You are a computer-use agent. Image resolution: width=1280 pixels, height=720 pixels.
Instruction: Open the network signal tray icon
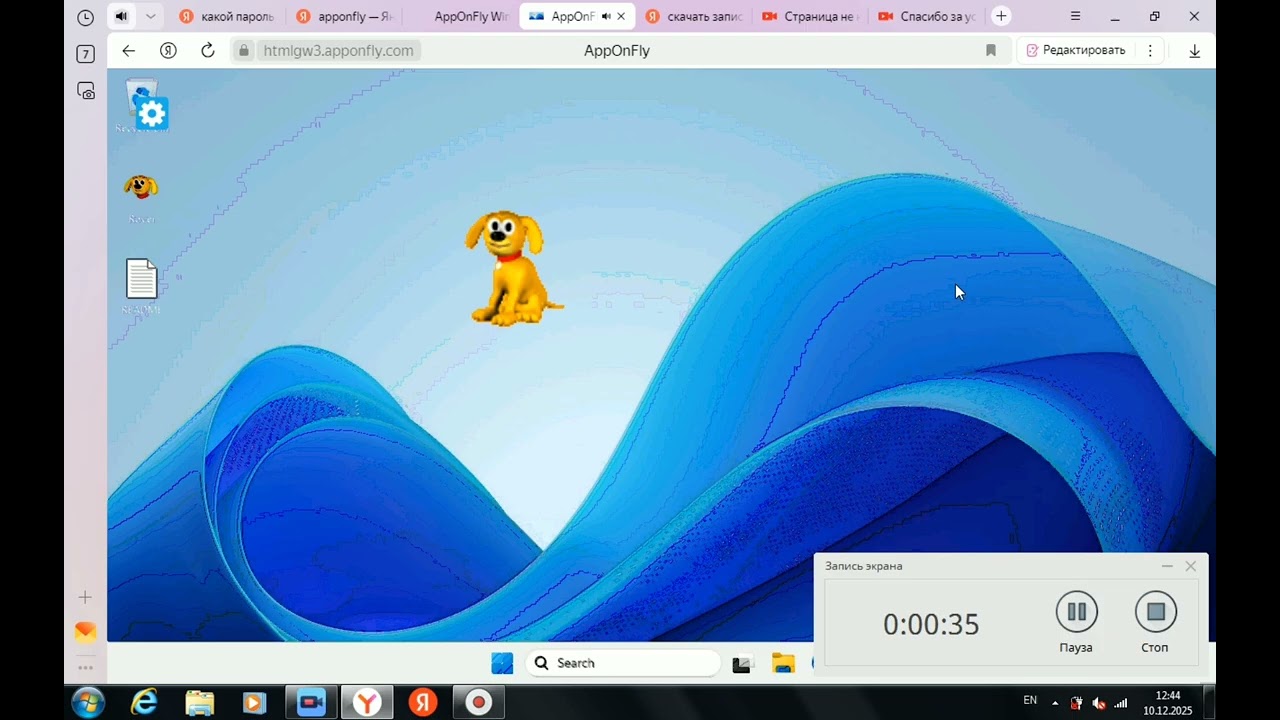click(x=1121, y=703)
